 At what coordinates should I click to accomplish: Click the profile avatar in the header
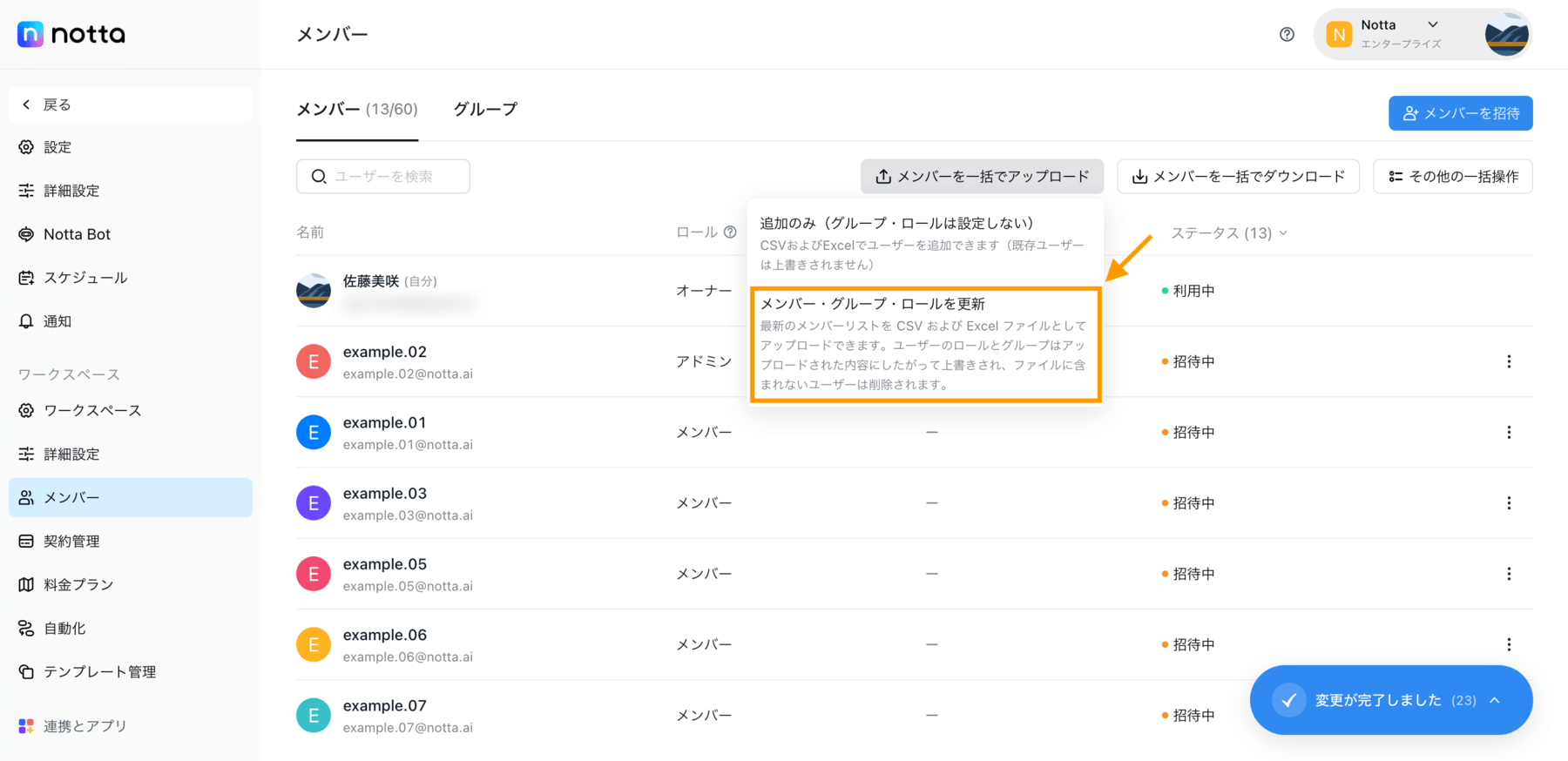[1506, 35]
